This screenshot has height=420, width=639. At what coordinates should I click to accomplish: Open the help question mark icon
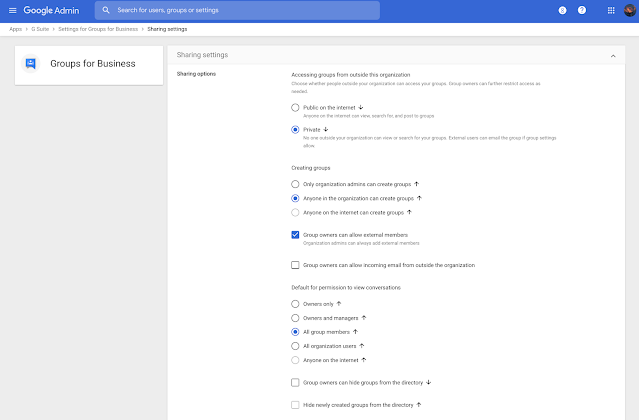click(582, 10)
